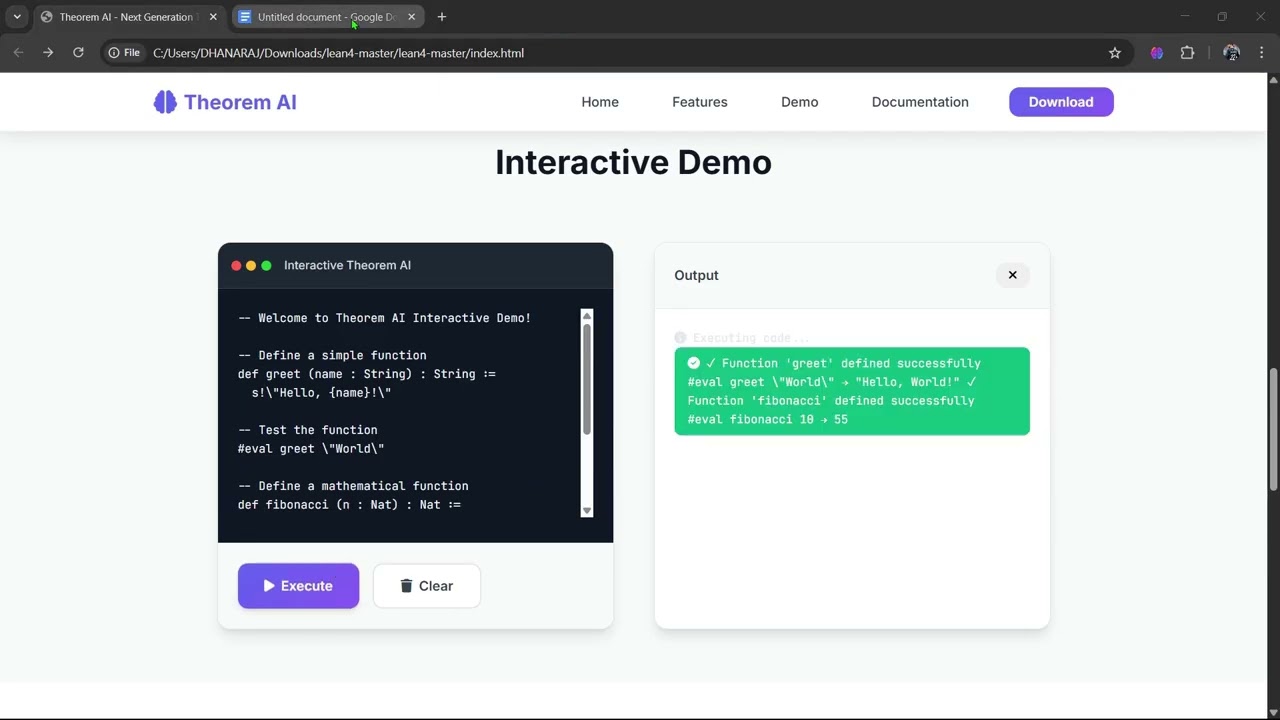Click the page scrollbar down arrow
Screen dimensions: 1280x720
pos(1273,712)
